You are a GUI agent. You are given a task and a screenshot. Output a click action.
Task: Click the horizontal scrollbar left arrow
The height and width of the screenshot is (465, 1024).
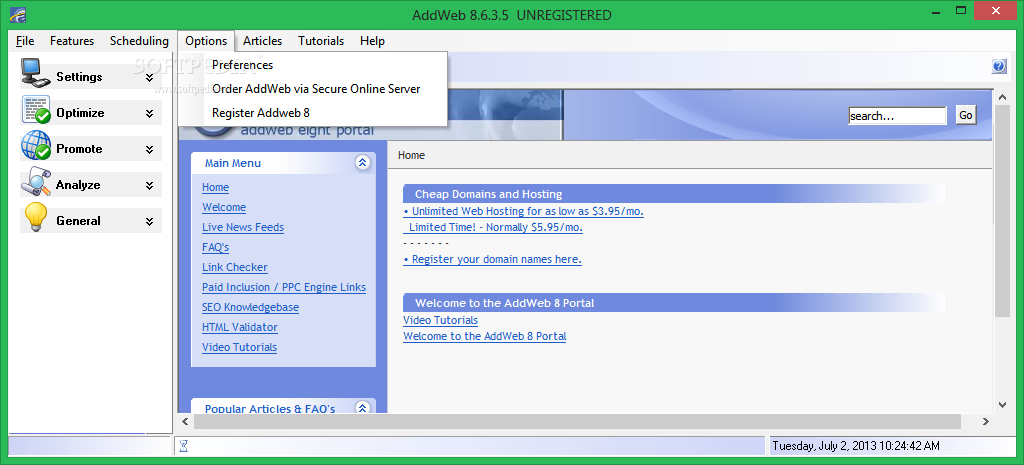[x=185, y=422]
